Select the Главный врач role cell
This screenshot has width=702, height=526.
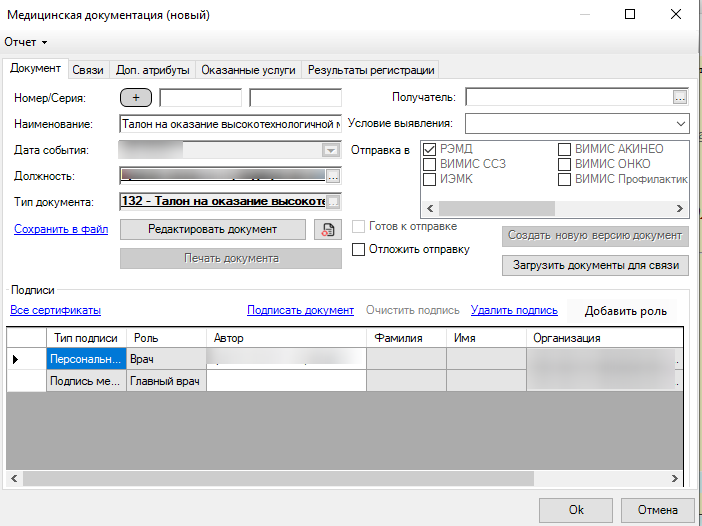click(x=167, y=381)
